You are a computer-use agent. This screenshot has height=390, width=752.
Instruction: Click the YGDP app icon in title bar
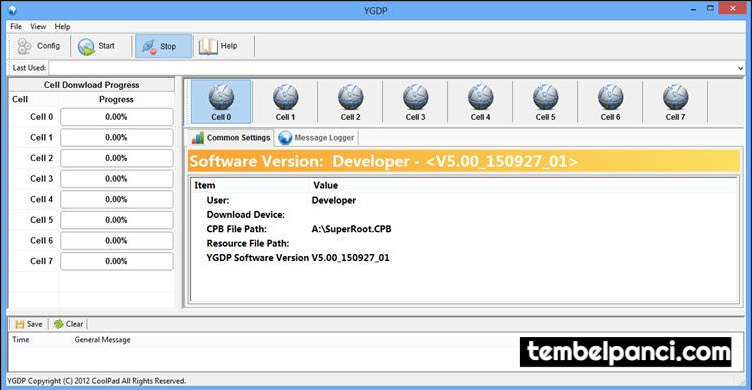pyautogui.click(x=12, y=9)
